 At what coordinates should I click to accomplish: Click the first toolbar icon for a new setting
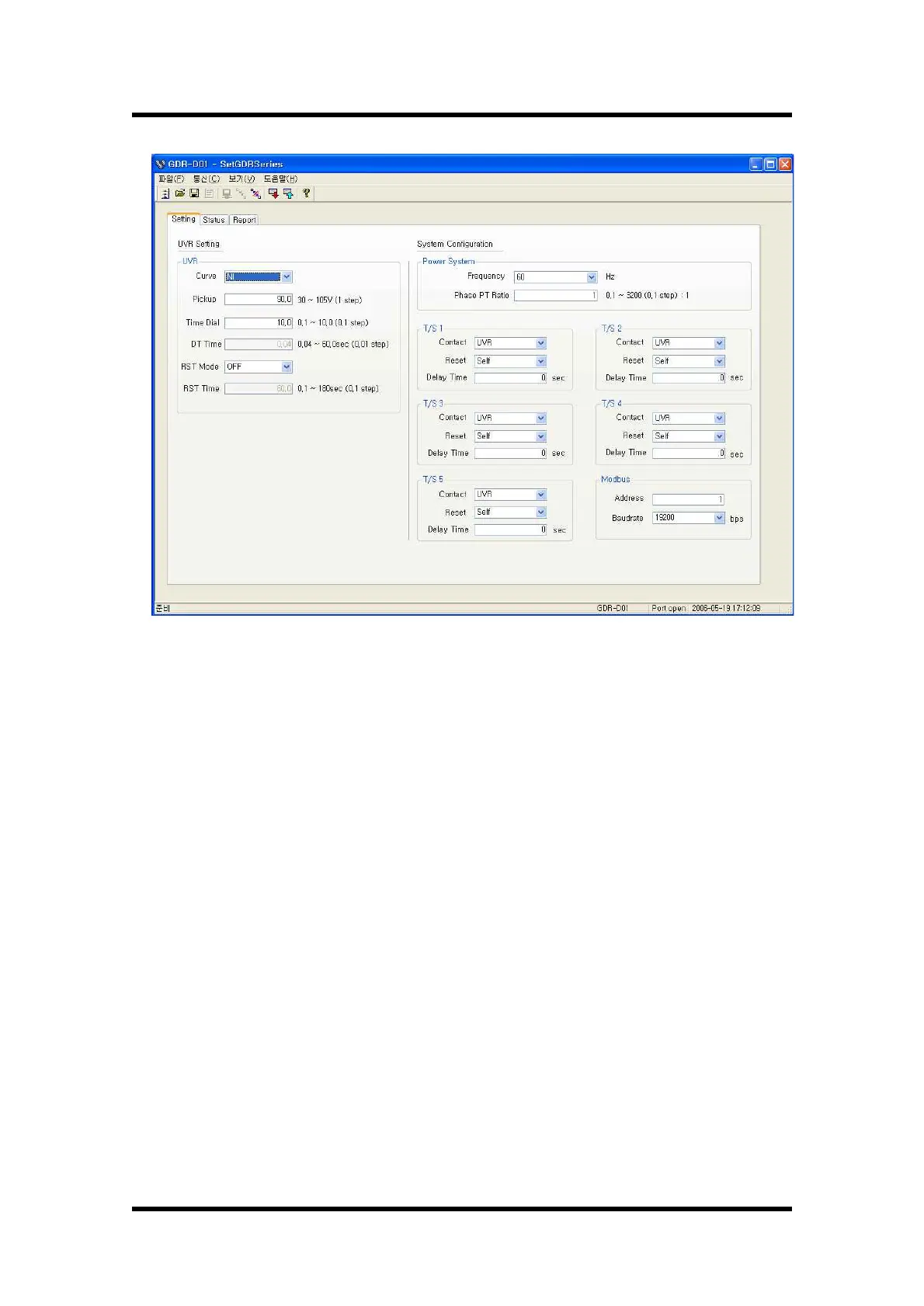click(165, 193)
